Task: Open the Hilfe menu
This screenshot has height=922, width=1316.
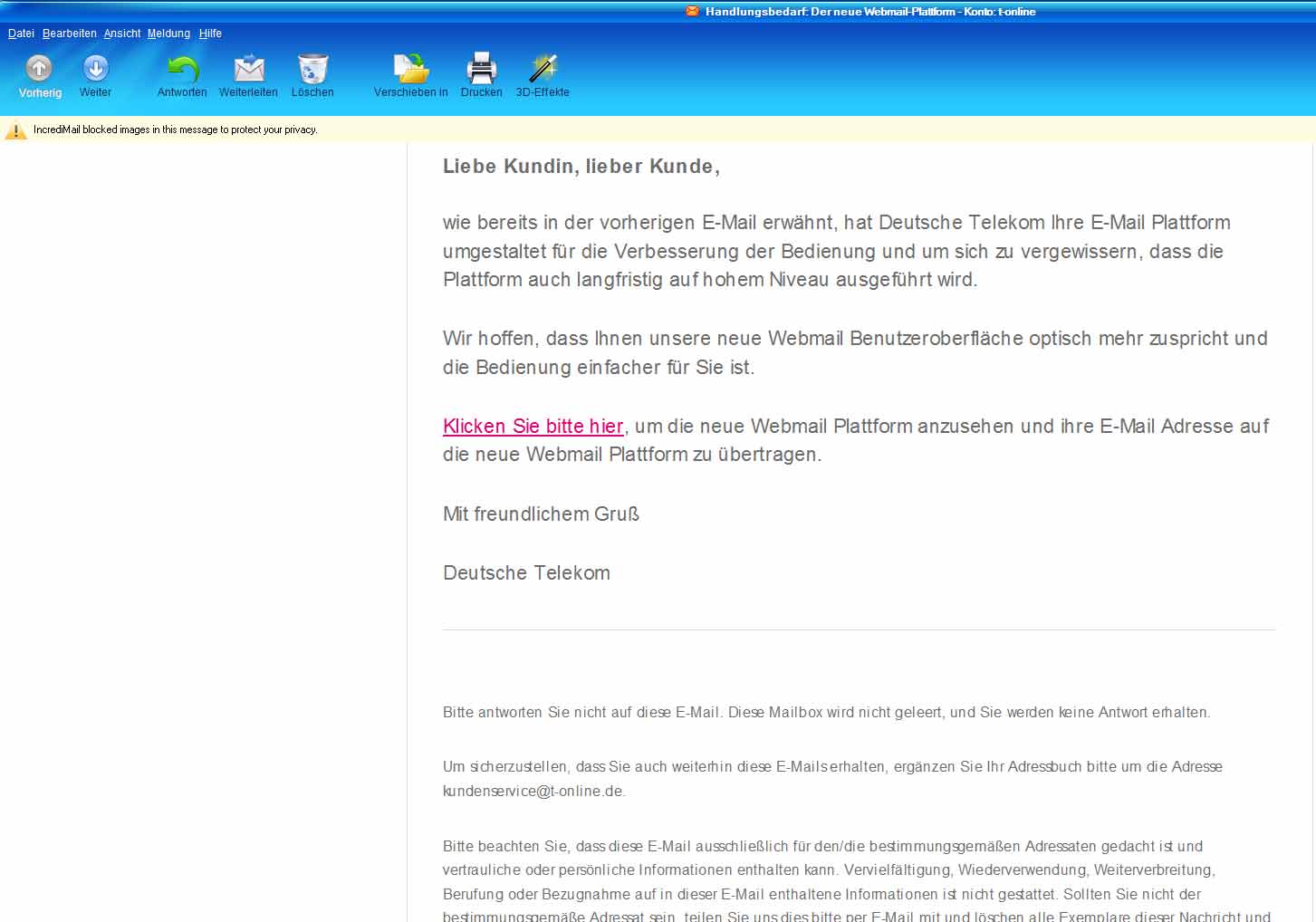Action: [x=210, y=34]
